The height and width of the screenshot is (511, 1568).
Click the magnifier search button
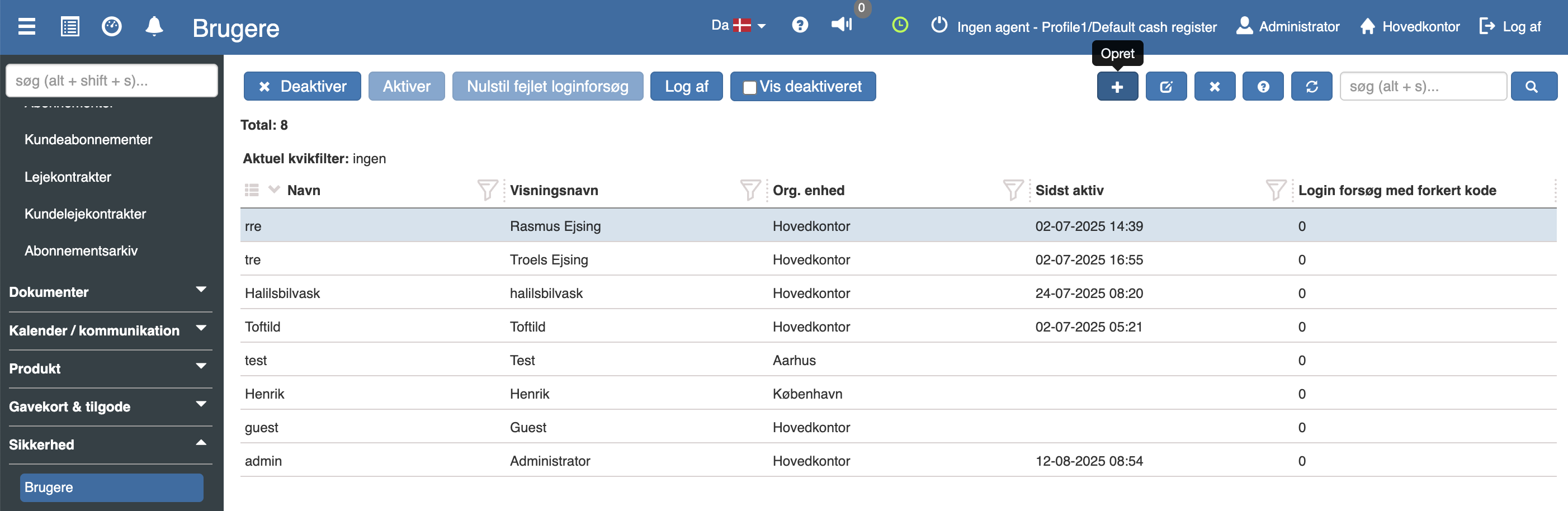click(x=1533, y=87)
